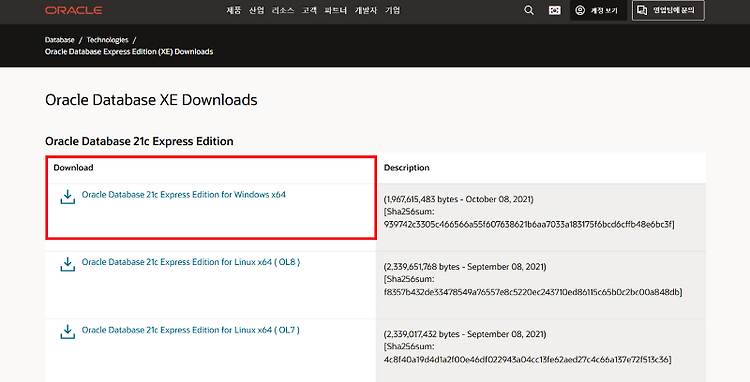Download Oracle Database 21c for Linux x64 (OL7)
Image resolution: width=750 pixels, height=382 pixels.
click(191, 330)
